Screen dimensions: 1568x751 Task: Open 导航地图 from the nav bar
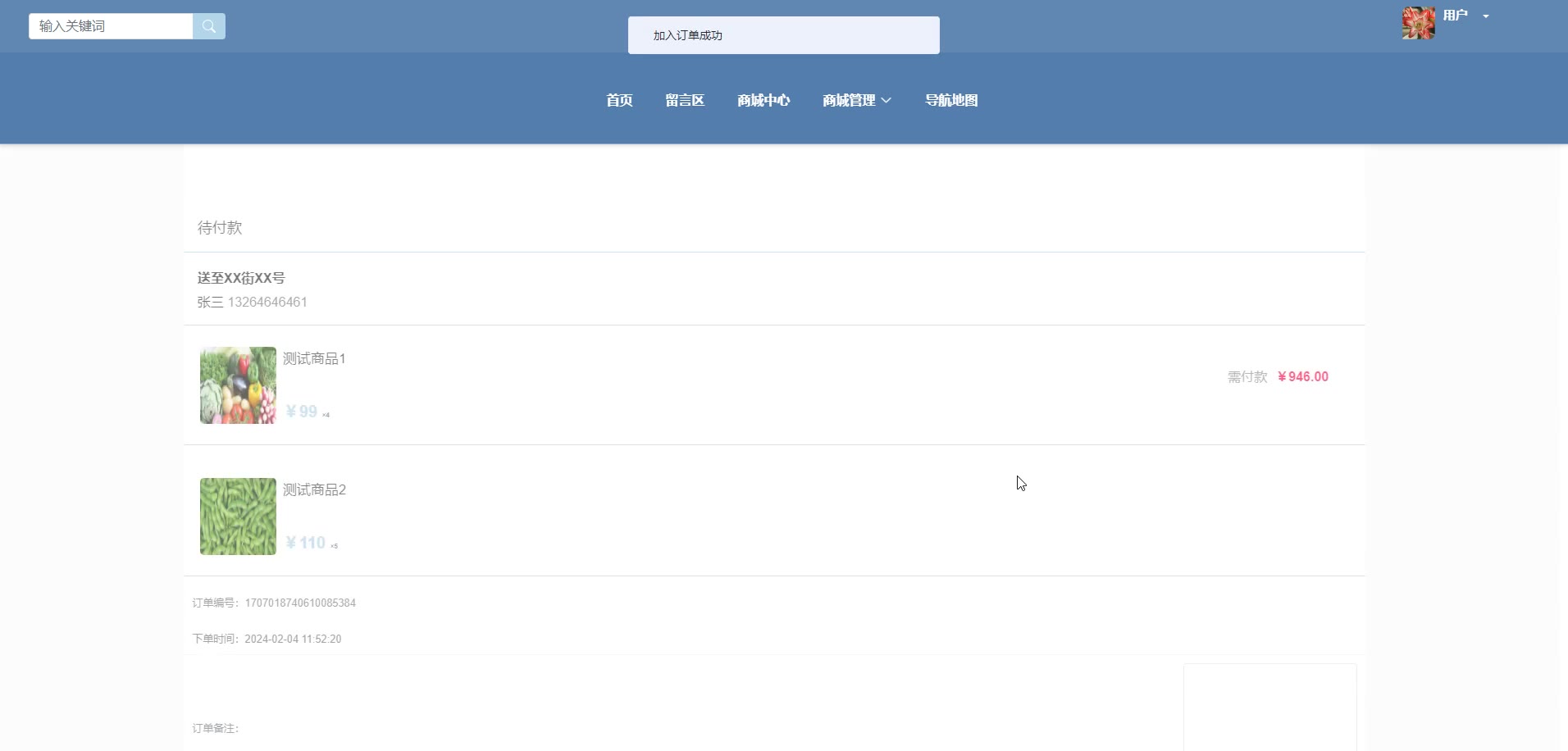(x=951, y=100)
